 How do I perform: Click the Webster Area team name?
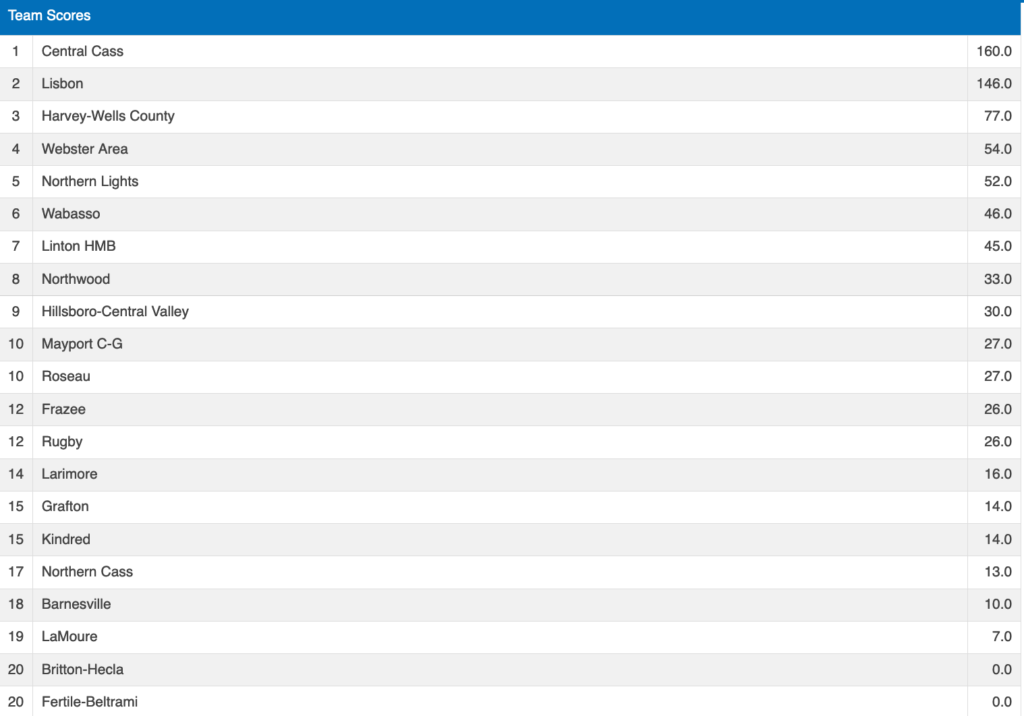(x=85, y=149)
